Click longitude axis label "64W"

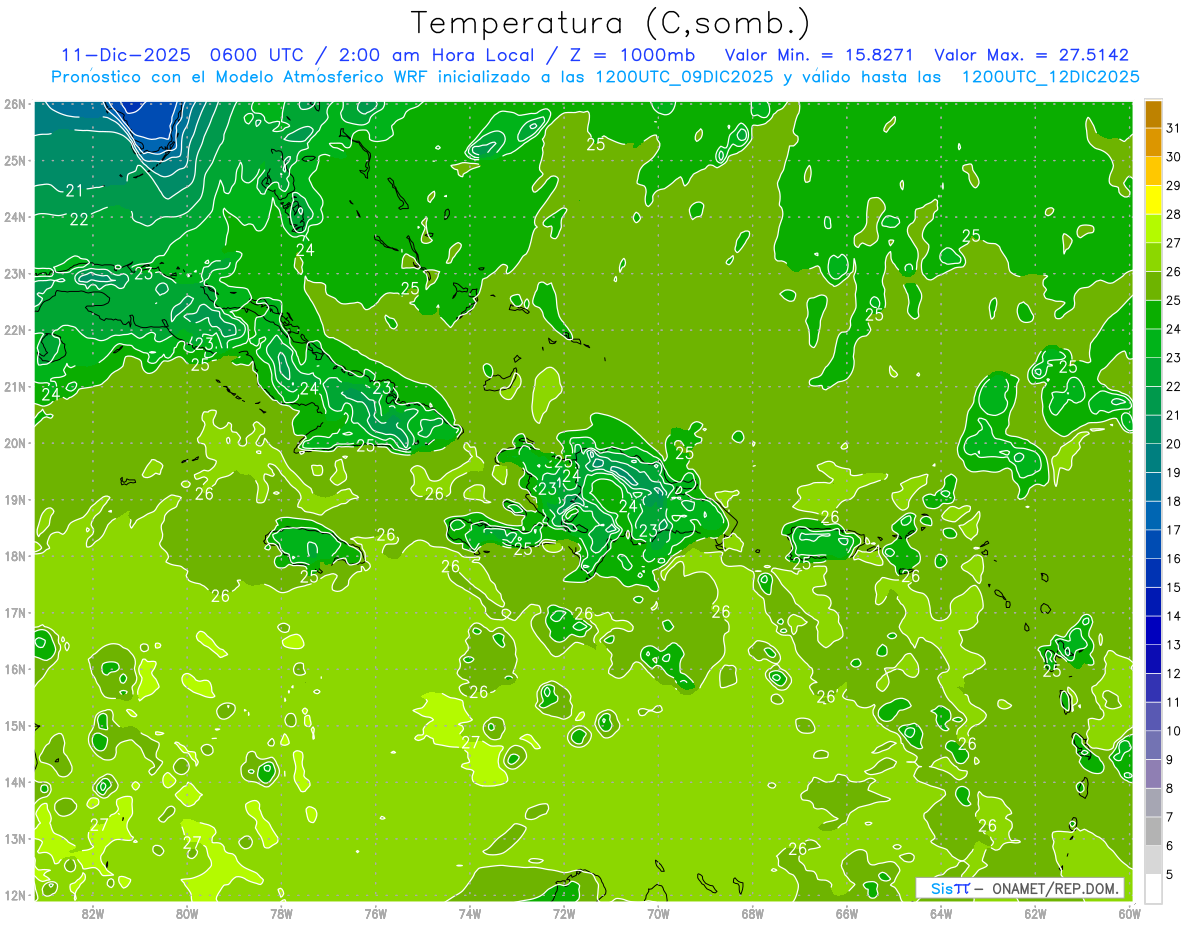pyautogui.click(x=940, y=913)
